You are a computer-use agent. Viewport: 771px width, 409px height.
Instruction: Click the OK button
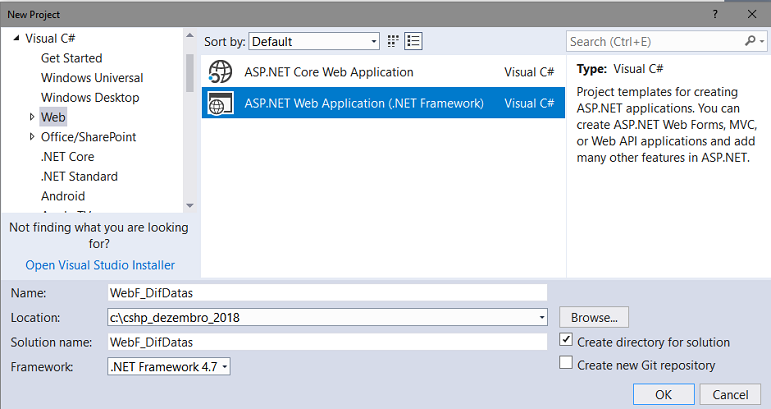pyautogui.click(x=663, y=394)
